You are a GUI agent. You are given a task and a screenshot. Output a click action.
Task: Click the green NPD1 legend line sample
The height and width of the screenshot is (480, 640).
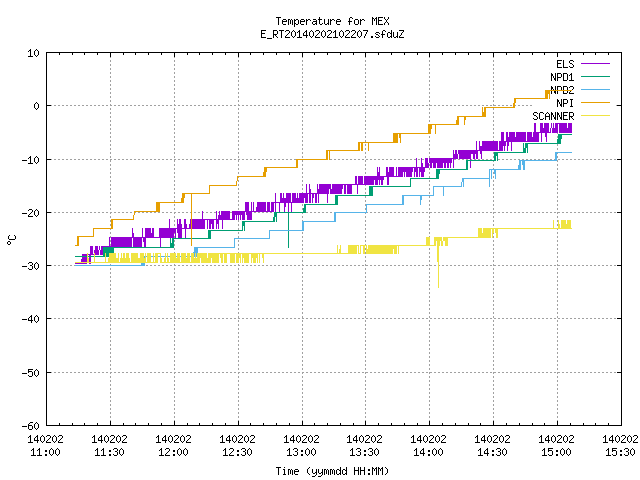595,76
